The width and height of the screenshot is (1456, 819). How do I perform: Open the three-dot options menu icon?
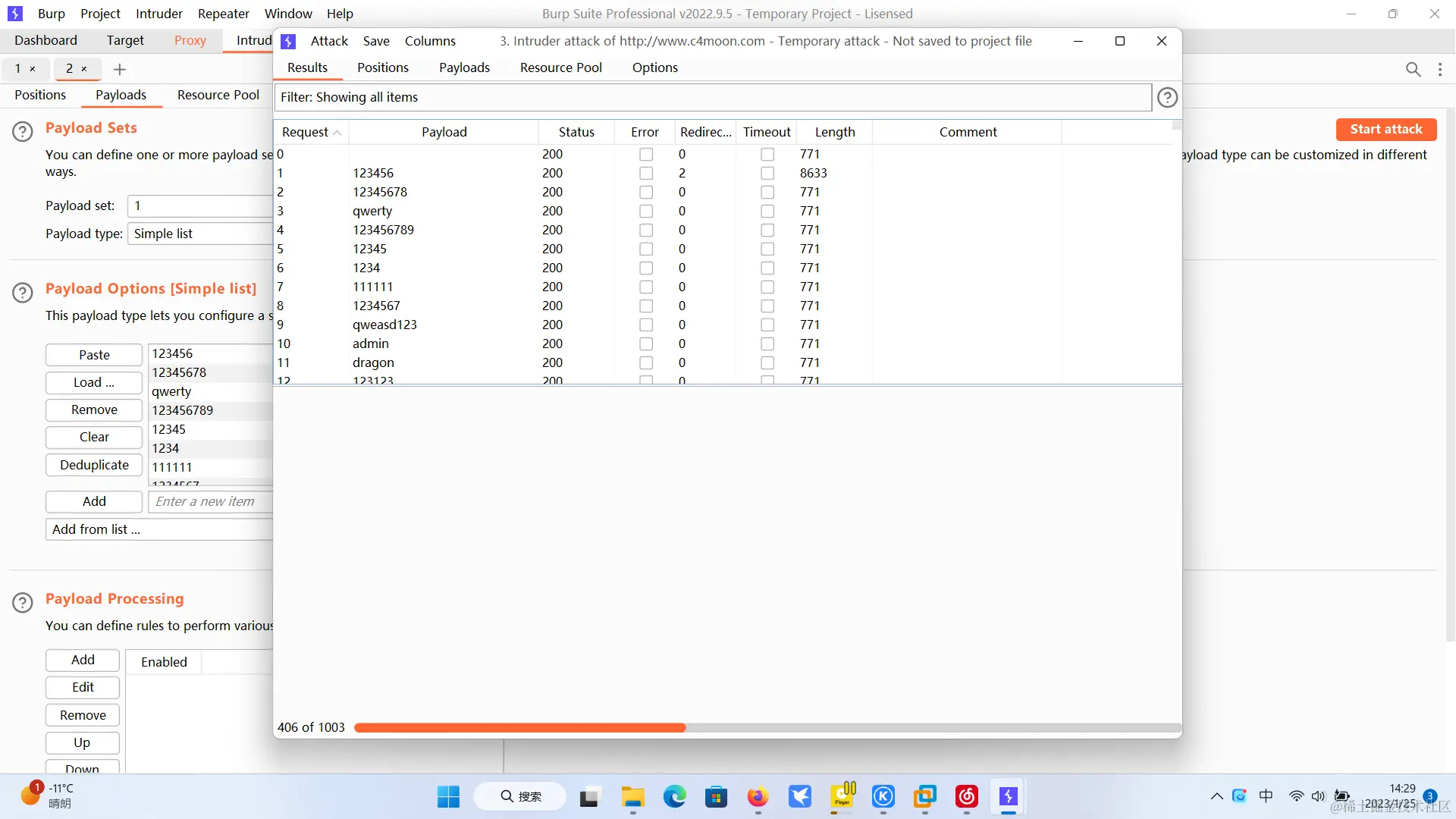tap(1440, 70)
